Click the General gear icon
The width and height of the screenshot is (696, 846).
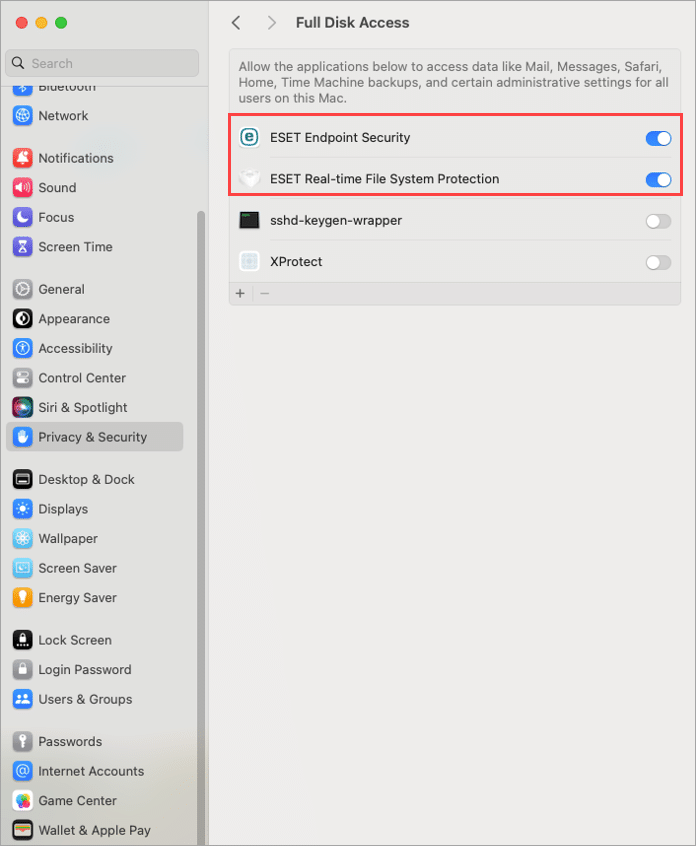[23, 289]
